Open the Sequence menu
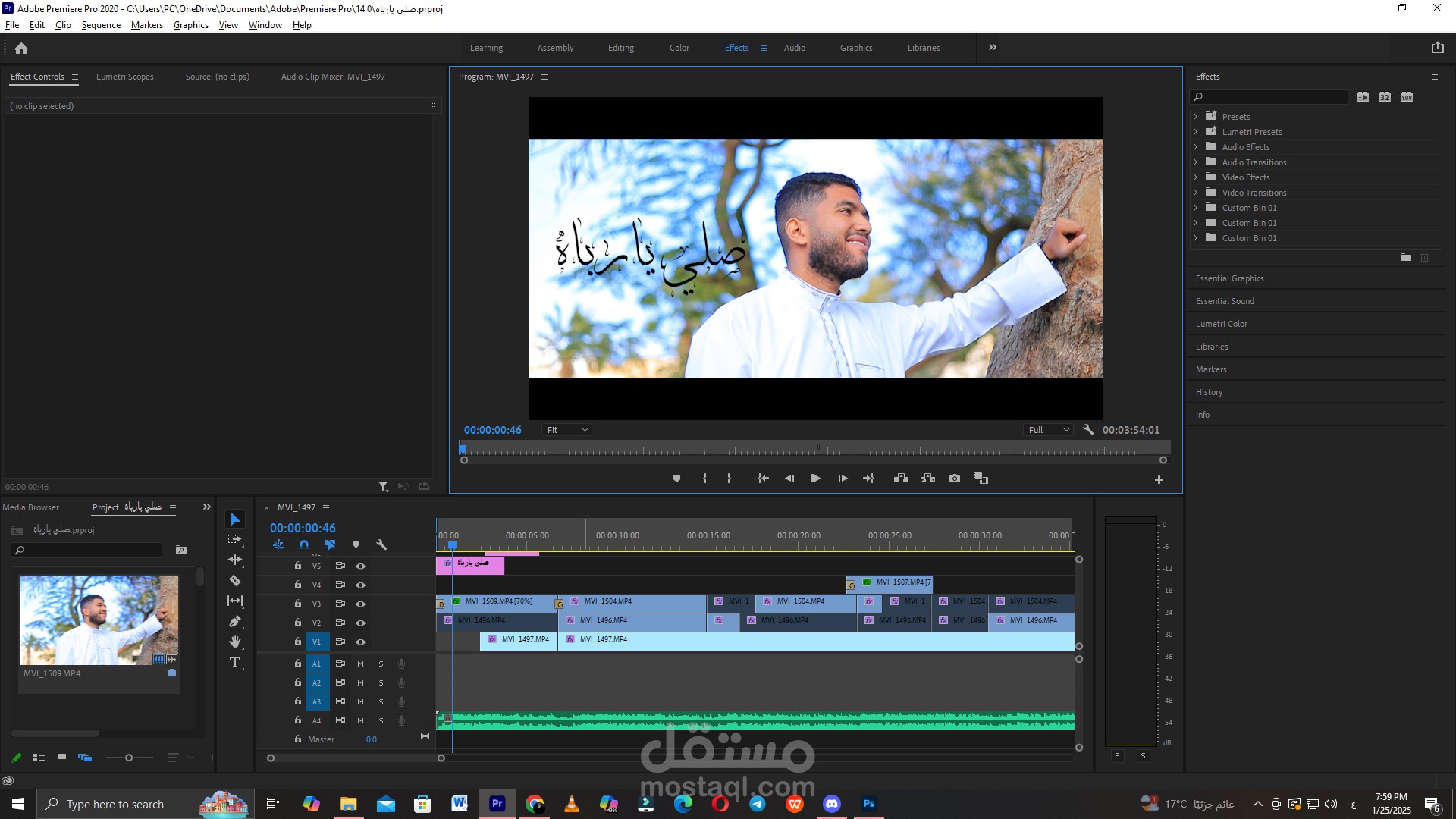 (x=101, y=25)
